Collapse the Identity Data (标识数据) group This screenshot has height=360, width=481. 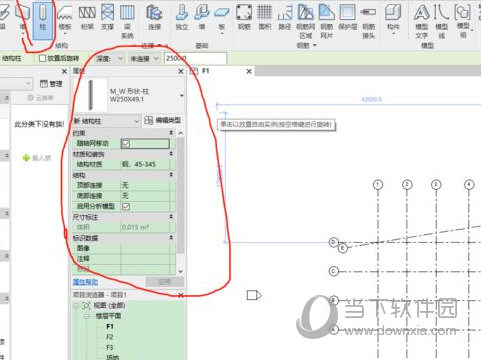pyautogui.click(x=171, y=238)
